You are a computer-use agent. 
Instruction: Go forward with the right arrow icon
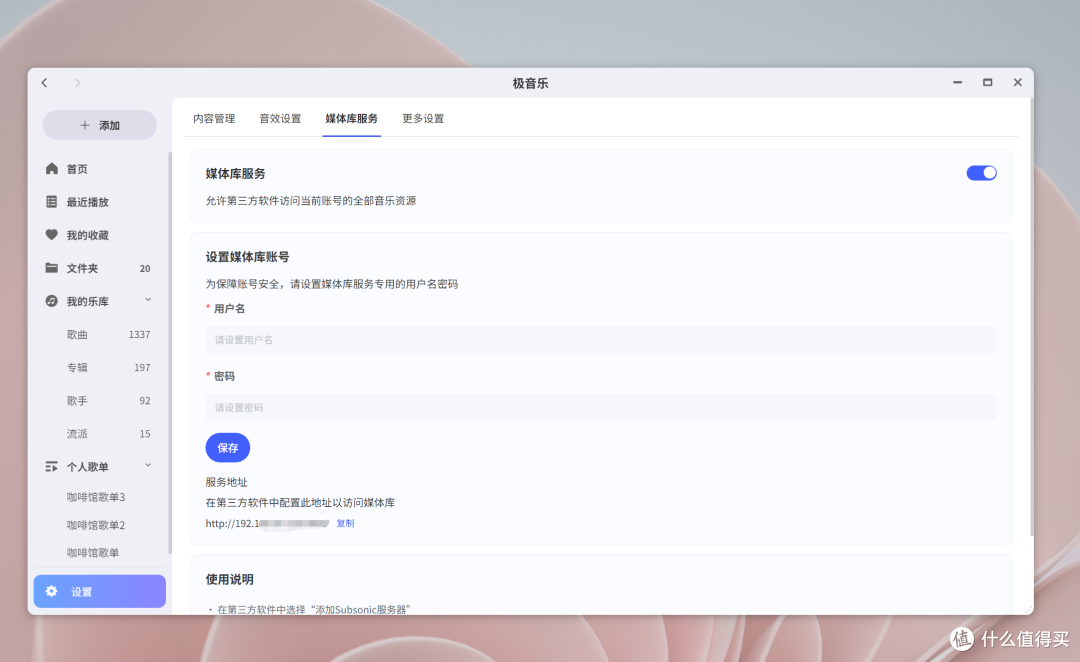[x=77, y=83]
